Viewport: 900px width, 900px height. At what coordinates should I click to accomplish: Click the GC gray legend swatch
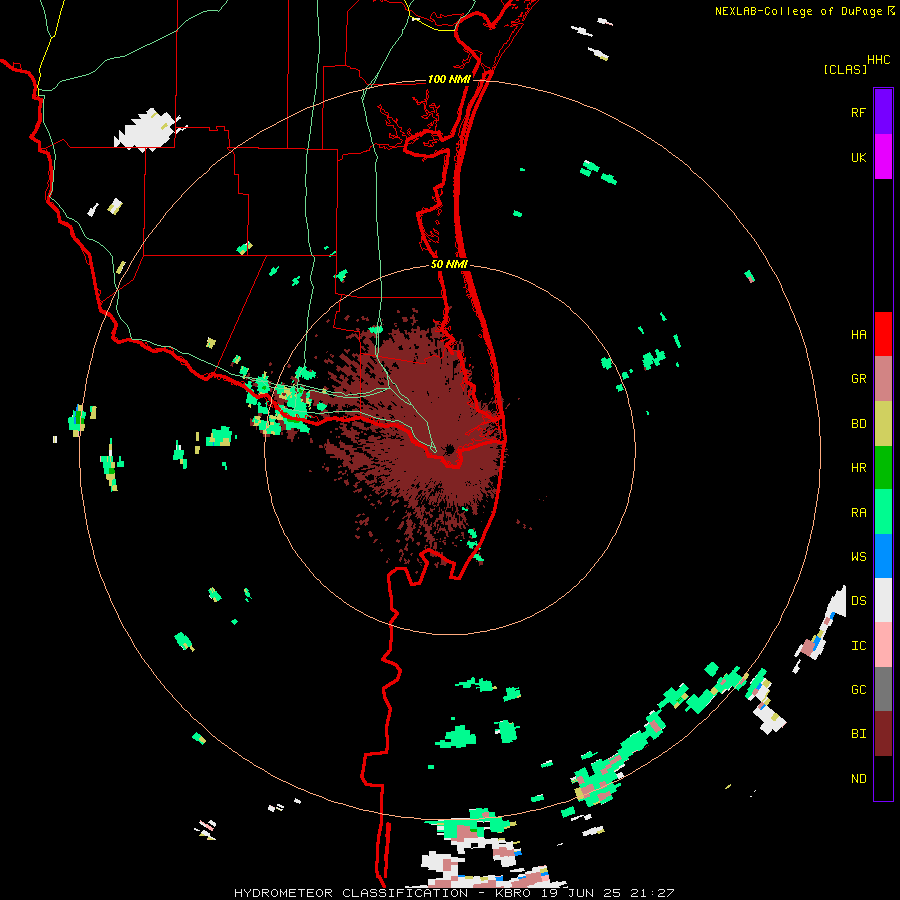coord(883,689)
